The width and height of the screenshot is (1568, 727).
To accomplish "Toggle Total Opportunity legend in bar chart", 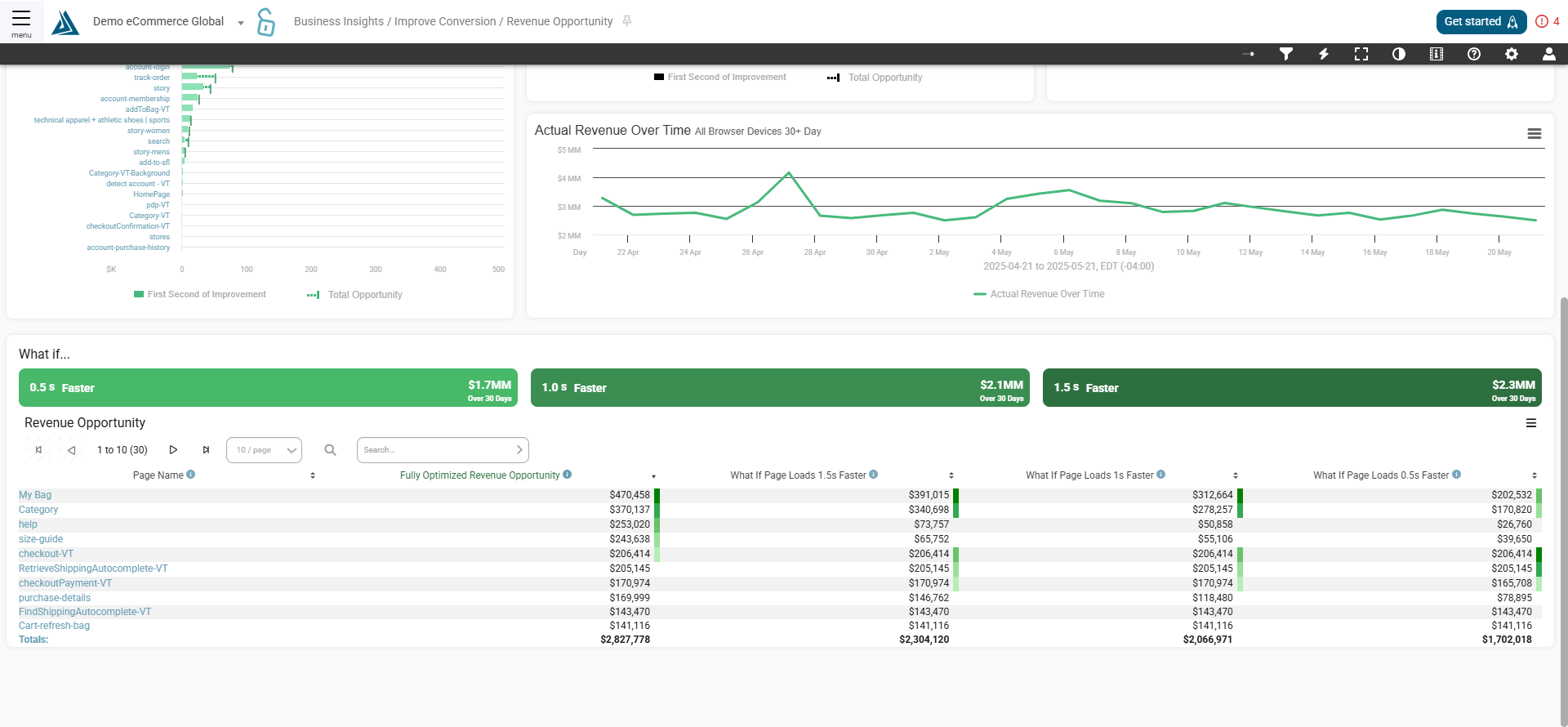I will click(354, 295).
